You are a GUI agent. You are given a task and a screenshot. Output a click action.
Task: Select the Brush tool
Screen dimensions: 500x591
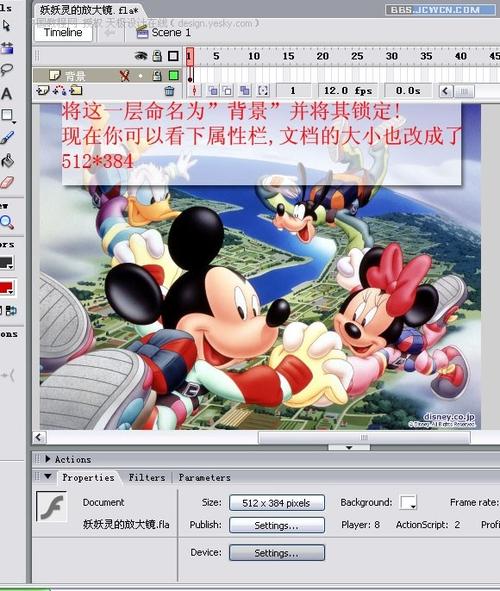[7, 138]
